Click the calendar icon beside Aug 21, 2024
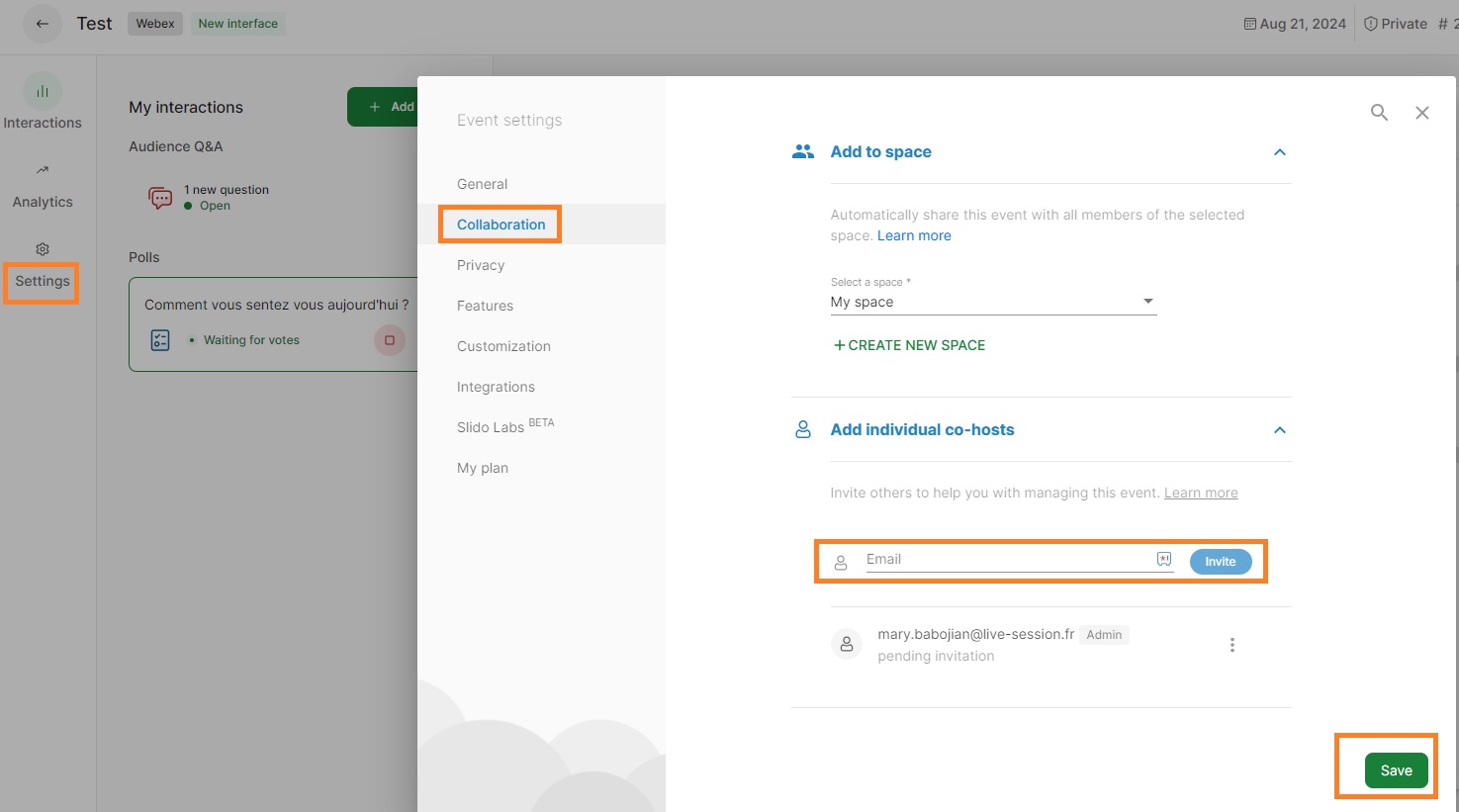1459x812 pixels. [1250, 24]
